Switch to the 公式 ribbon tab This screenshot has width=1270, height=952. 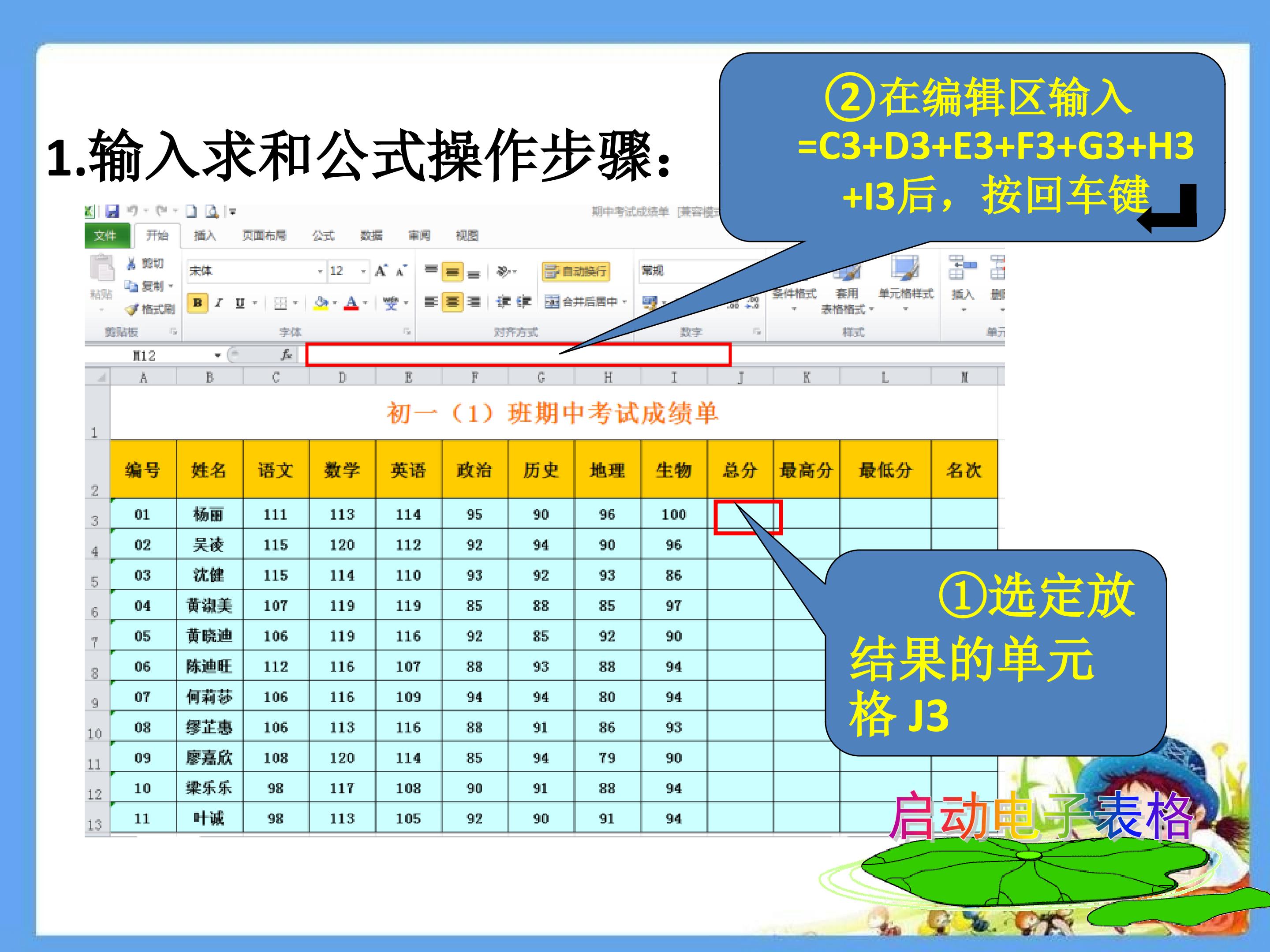pyautogui.click(x=323, y=236)
